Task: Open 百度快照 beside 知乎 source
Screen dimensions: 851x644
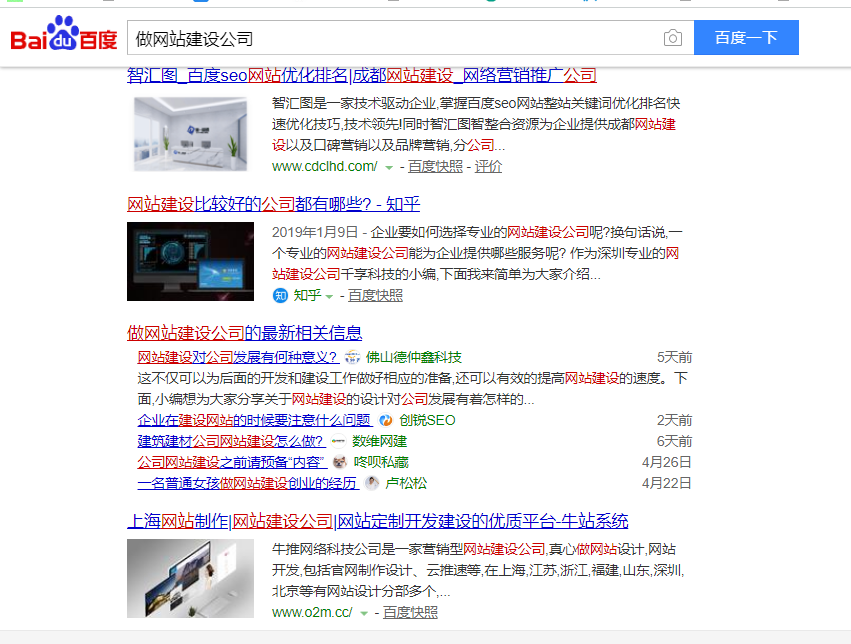Action: coord(376,296)
